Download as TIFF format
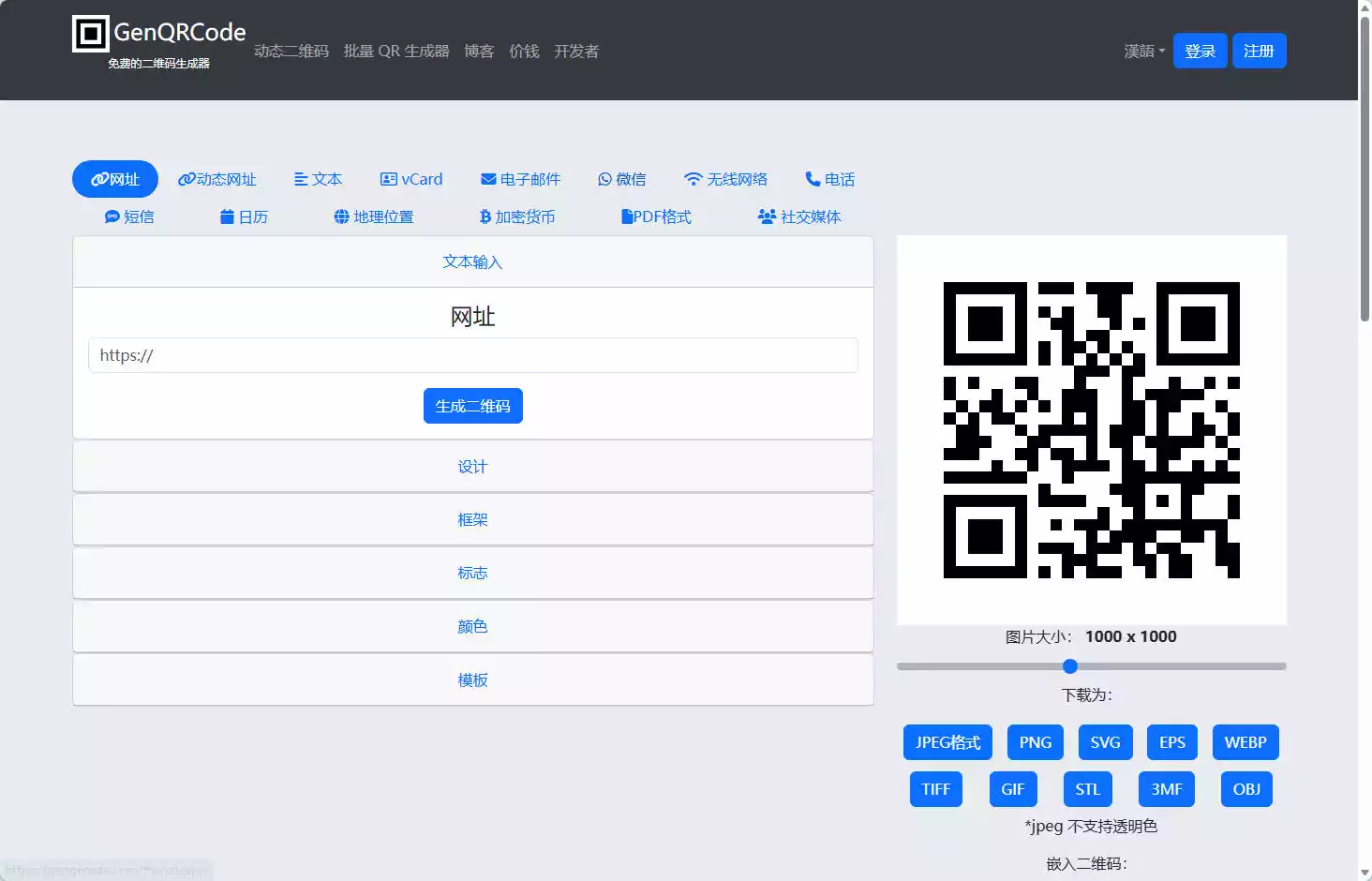The image size is (1372, 881). [x=936, y=789]
